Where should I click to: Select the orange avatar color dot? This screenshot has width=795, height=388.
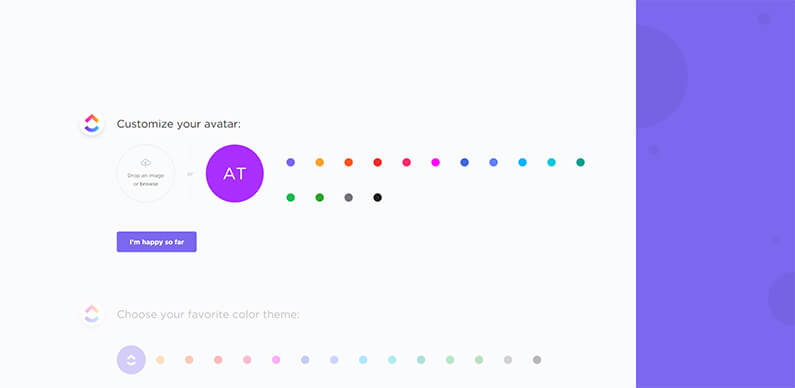coord(319,162)
